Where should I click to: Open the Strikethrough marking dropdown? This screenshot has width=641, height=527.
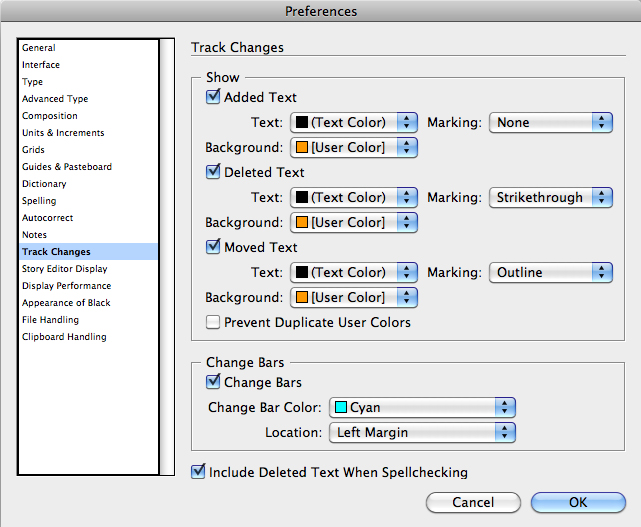[x=551, y=197]
